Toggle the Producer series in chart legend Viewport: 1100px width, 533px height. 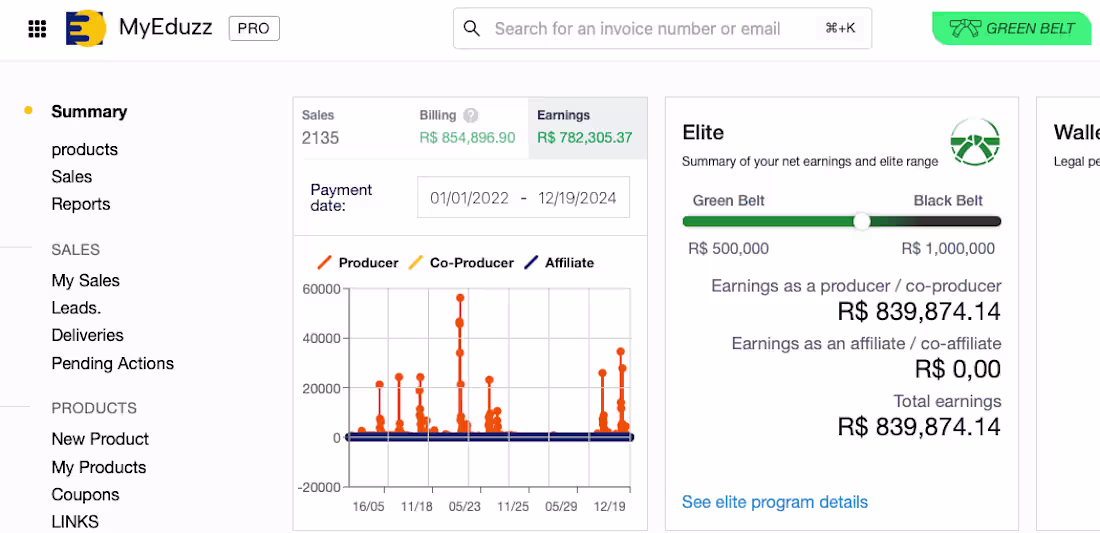point(358,263)
